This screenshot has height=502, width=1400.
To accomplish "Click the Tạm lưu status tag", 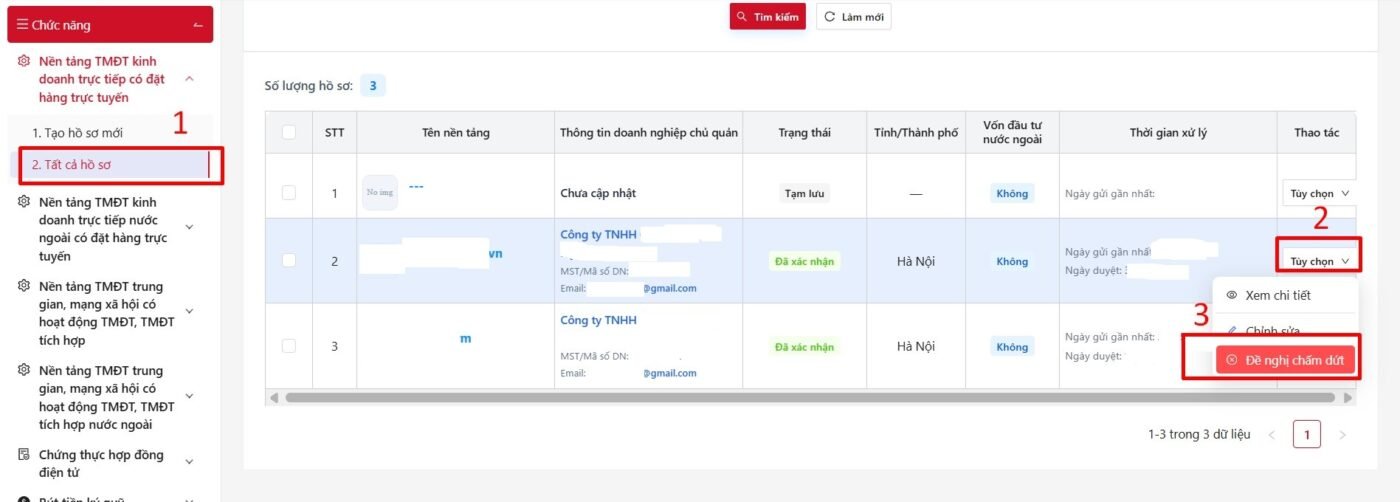I will point(806,194).
